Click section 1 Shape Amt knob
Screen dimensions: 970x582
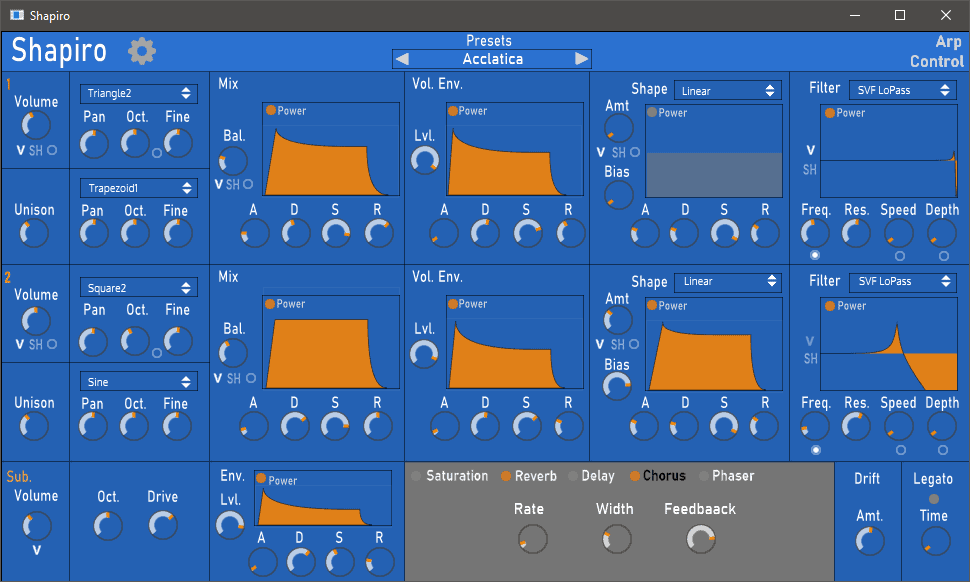pyautogui.click(x=619, y=129)
